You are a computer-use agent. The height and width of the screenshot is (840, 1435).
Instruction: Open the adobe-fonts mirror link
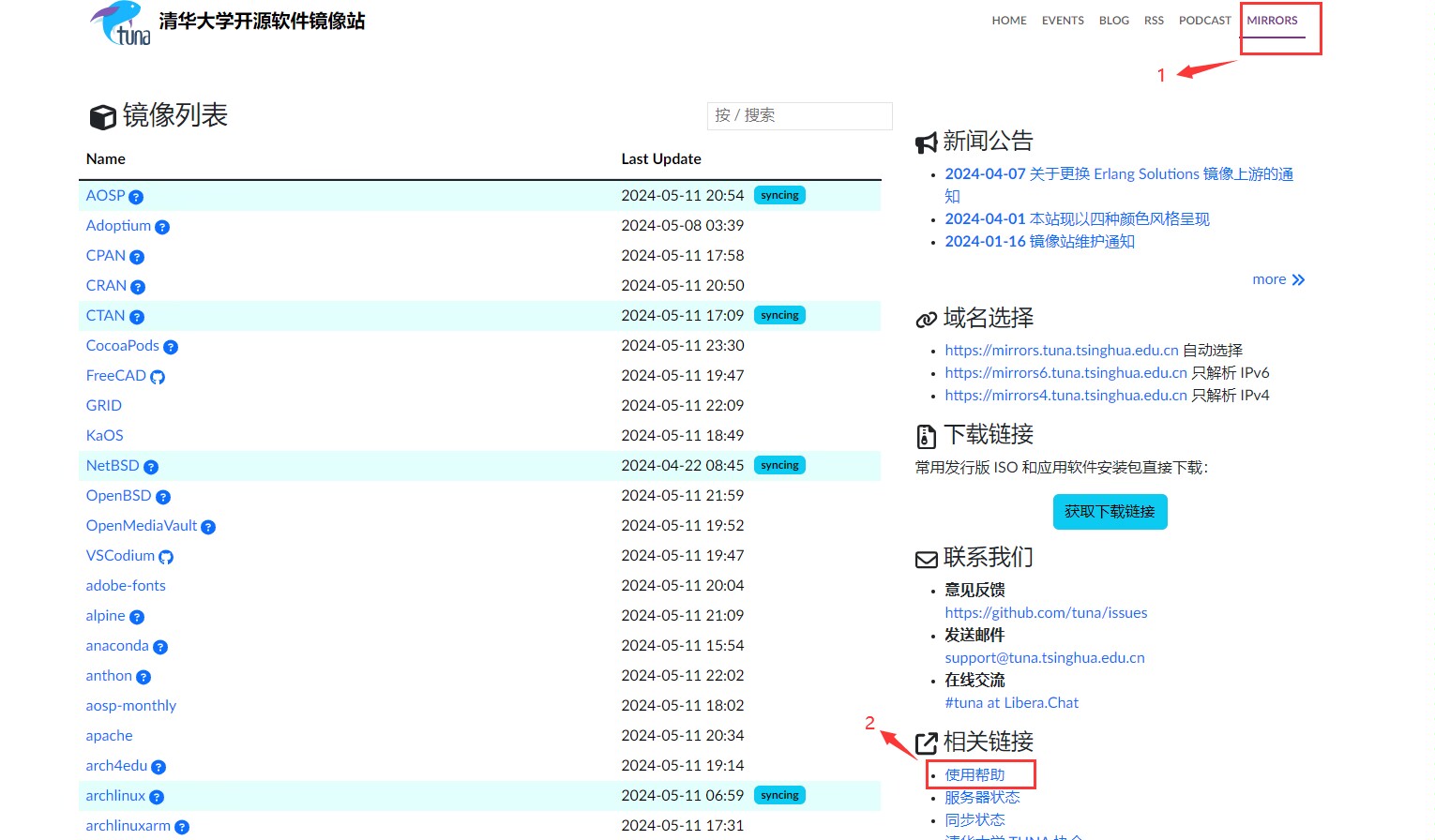click(x=126, y=586)
